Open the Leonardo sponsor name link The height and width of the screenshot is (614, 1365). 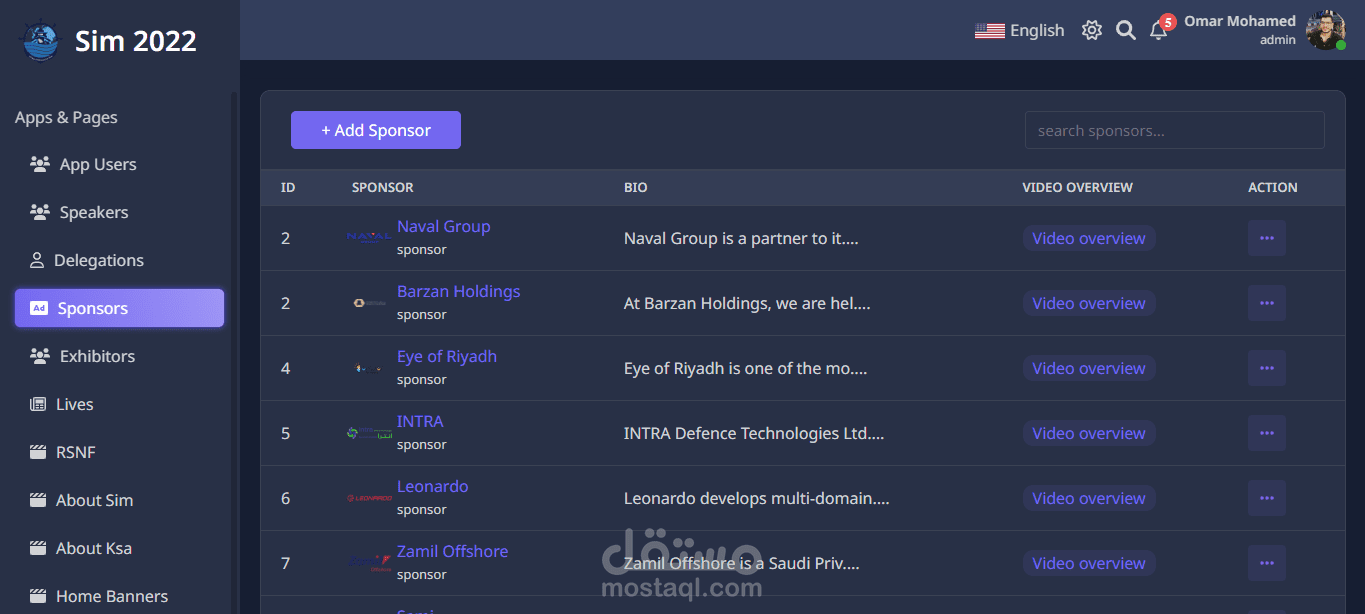(433, 486)
